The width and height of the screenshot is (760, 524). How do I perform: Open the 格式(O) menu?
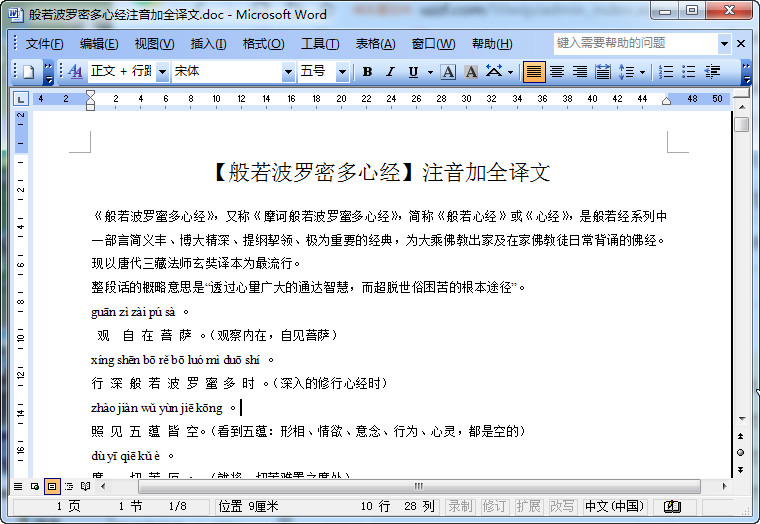pyautogui.click(x=263, y=44)
